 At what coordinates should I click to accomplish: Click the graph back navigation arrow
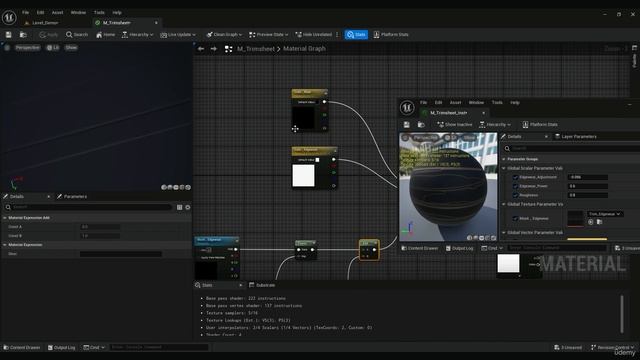pos(201,49)
